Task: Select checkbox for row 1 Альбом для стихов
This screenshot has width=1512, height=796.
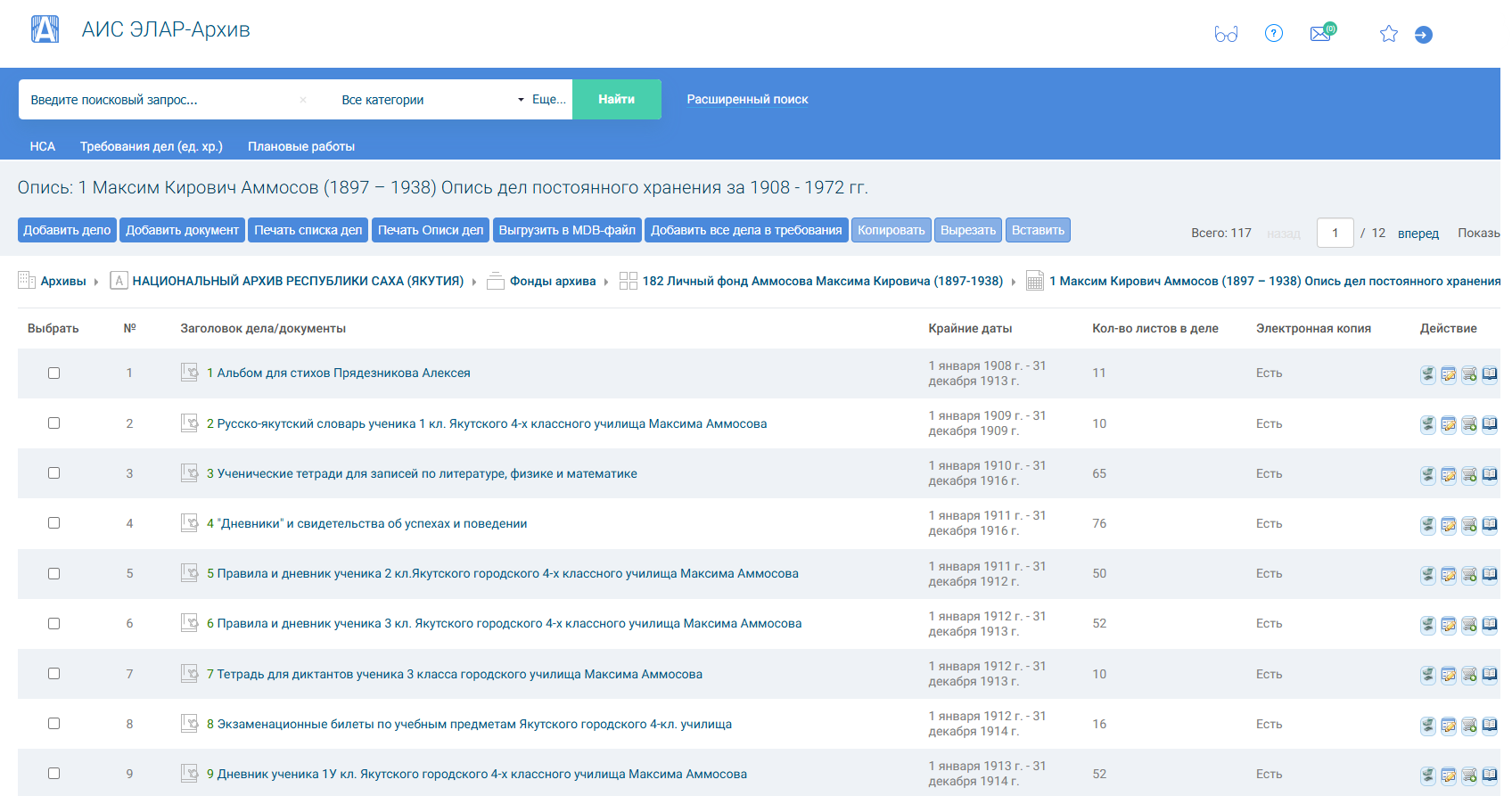Action: point(53,373)
